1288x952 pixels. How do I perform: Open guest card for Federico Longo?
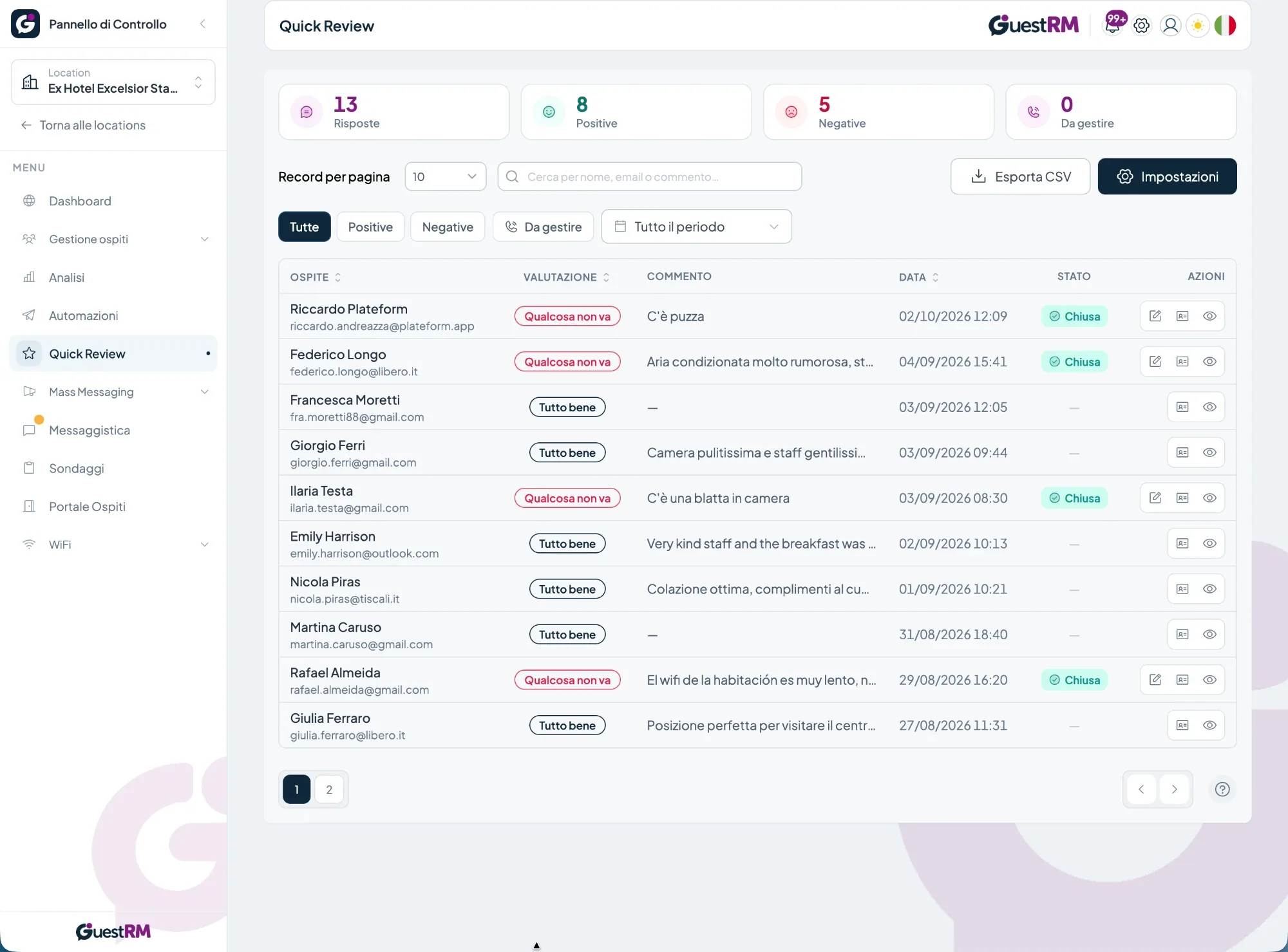point(1182,362)
